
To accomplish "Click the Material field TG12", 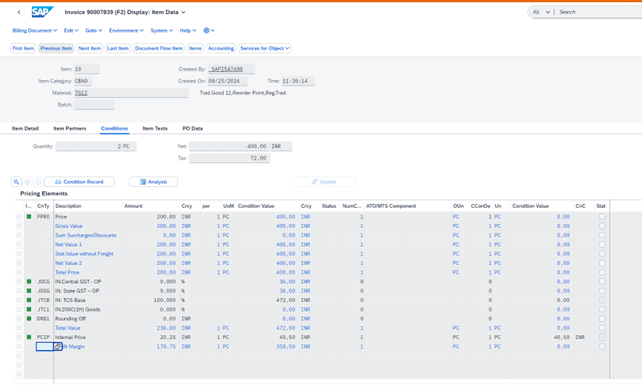I will (x=131, y=93).
